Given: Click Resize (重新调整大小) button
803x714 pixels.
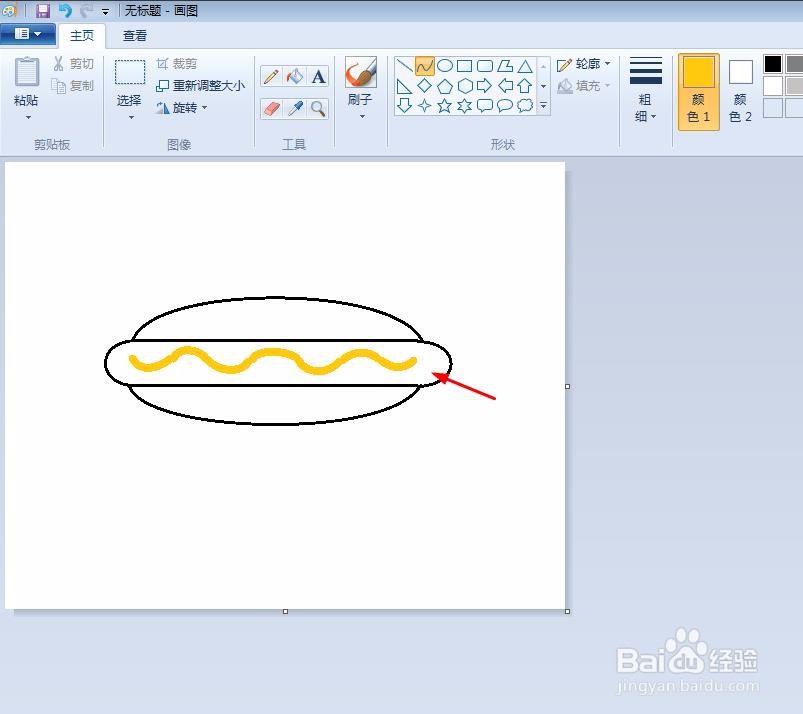Looking at the screenshot, I should pyautogui.click(x=201, y=86).
